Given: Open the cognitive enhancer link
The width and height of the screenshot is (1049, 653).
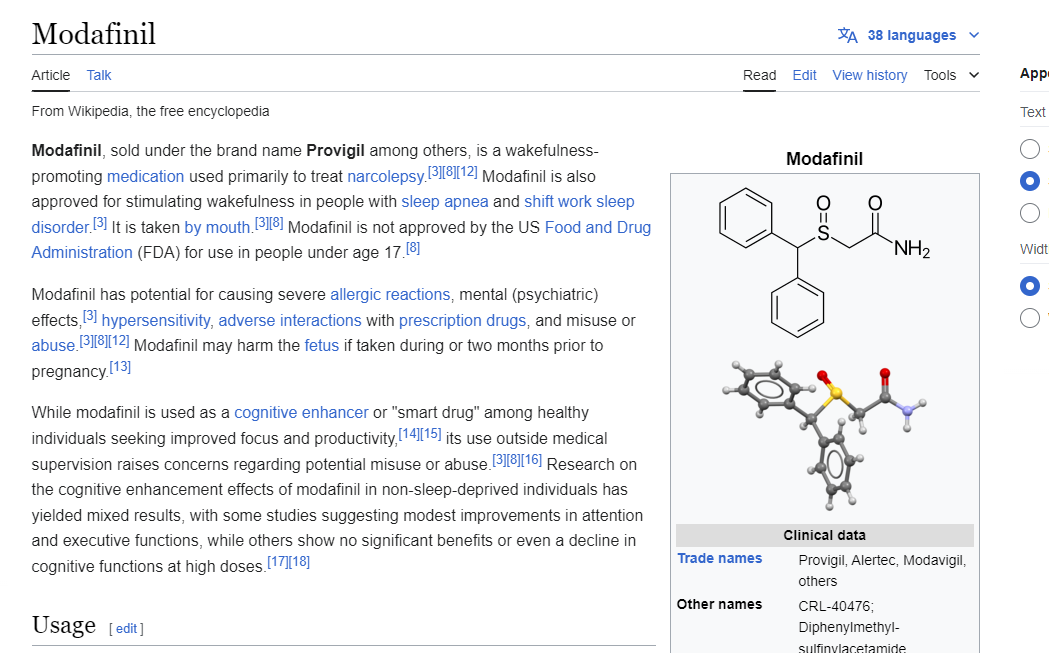Looking at the screenshot, I should (x=301, y=413).
